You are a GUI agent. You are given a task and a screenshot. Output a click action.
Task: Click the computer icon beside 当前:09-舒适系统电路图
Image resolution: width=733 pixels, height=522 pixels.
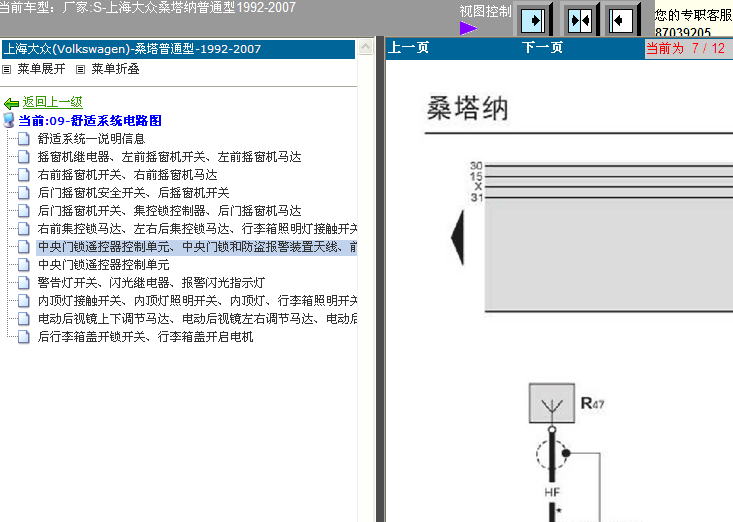pyautogui.click(x=8, y=121)
